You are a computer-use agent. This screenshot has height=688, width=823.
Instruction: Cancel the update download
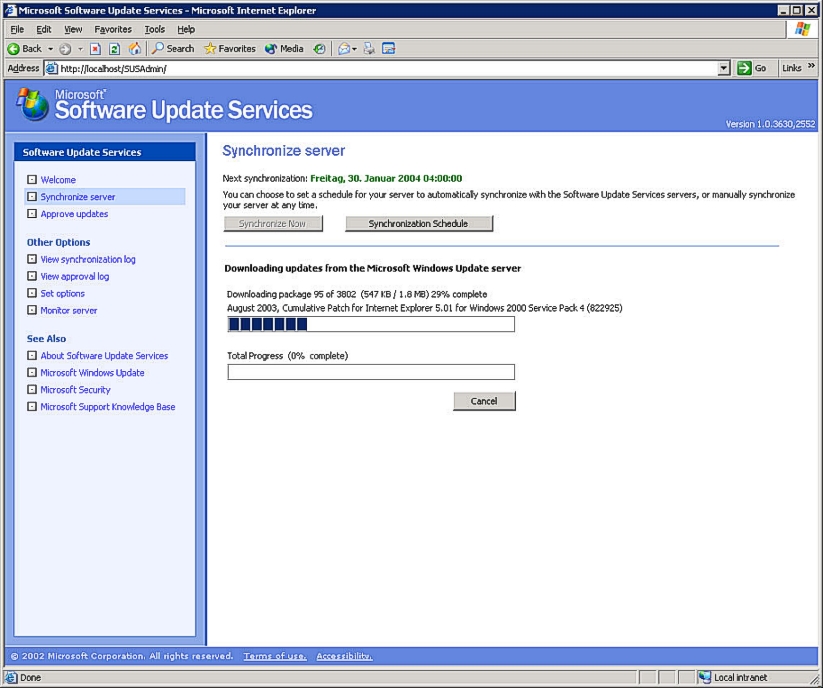[484, 401]
